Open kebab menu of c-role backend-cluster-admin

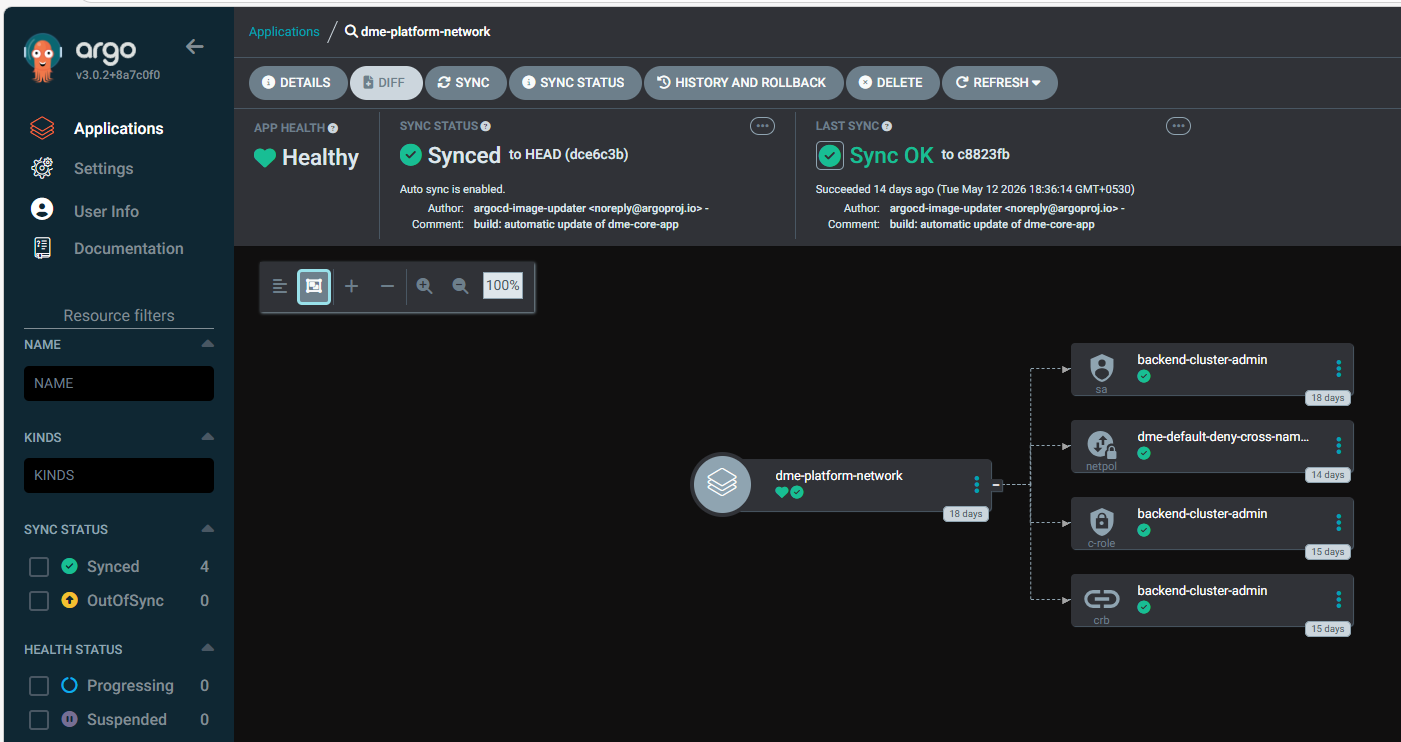coord(1338,523)
